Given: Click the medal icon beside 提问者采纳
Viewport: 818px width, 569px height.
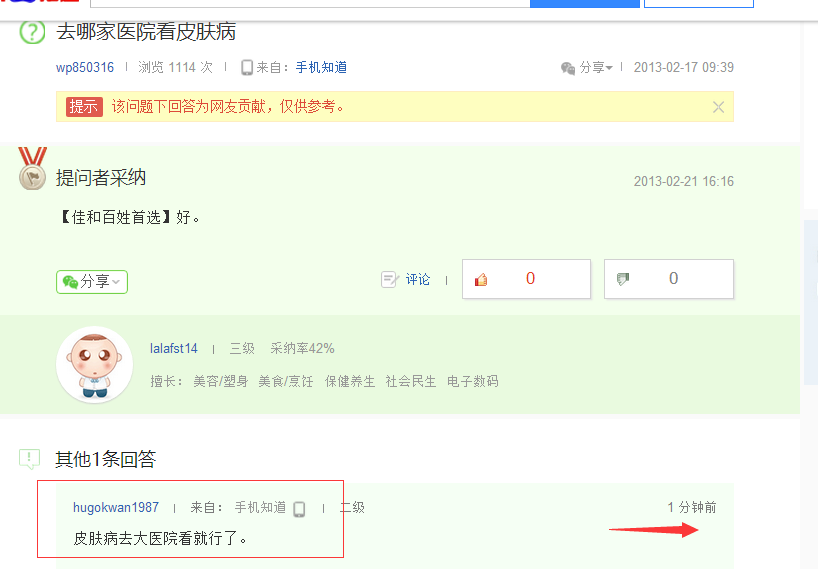Looking at the screenshot, I should tap(33, 170).
